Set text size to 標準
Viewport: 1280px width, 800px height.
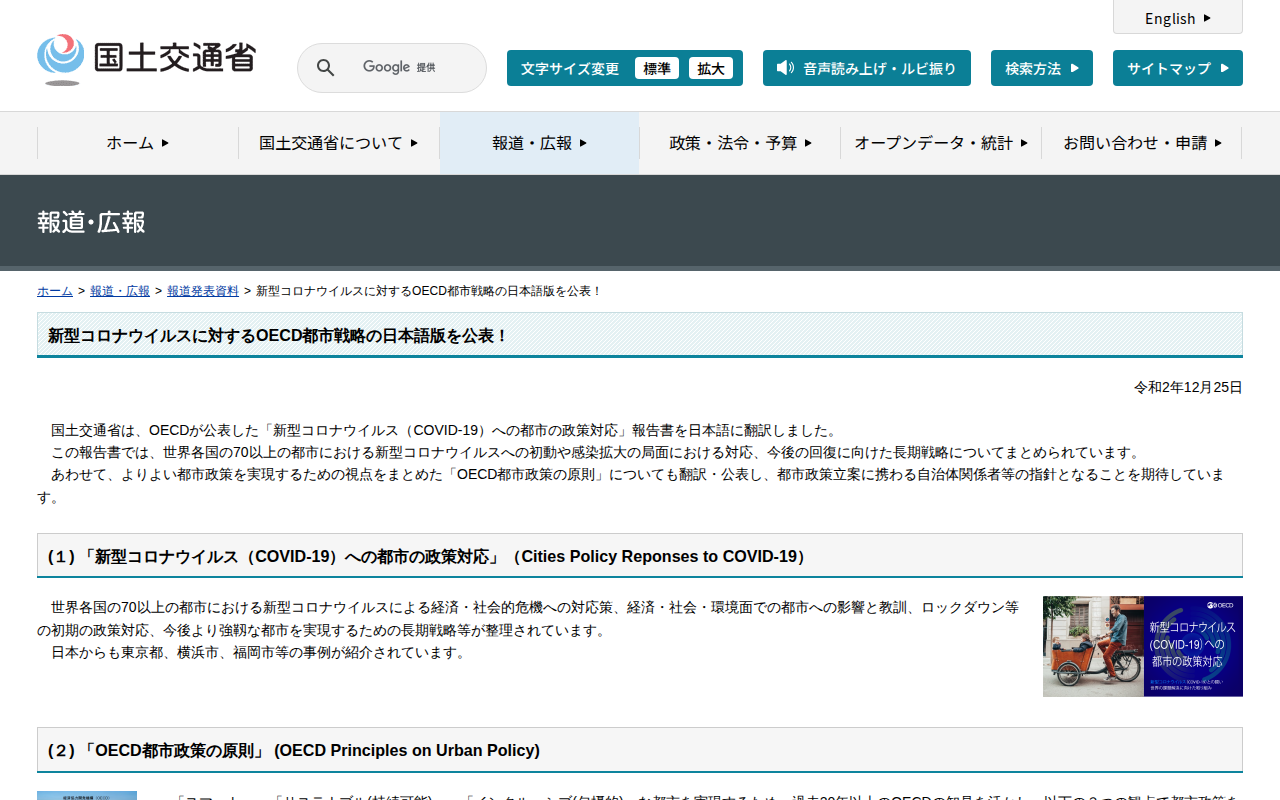[x=657, y=68]
